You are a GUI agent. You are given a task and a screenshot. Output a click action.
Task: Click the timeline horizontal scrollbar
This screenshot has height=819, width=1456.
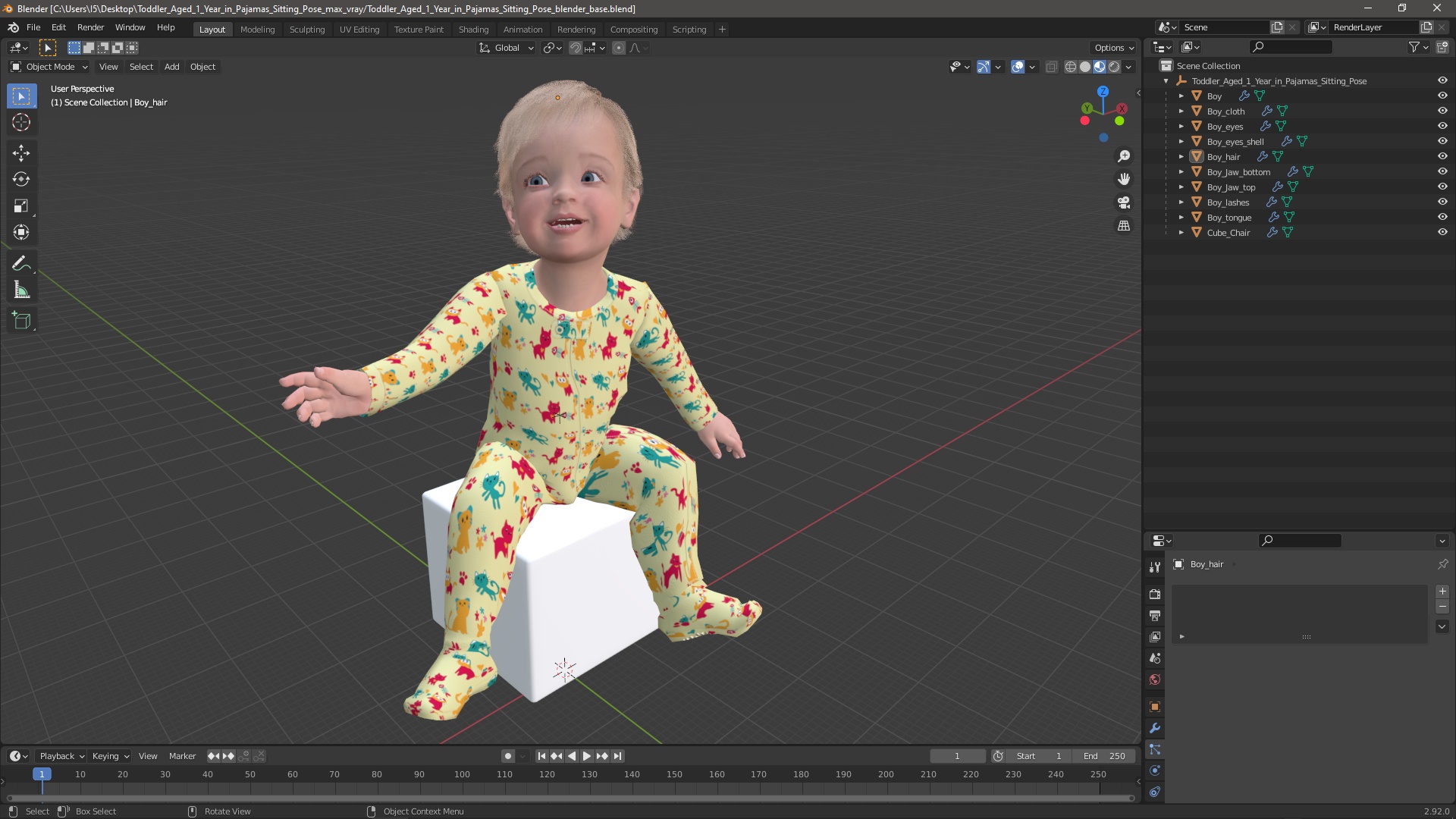click(570, 798)
